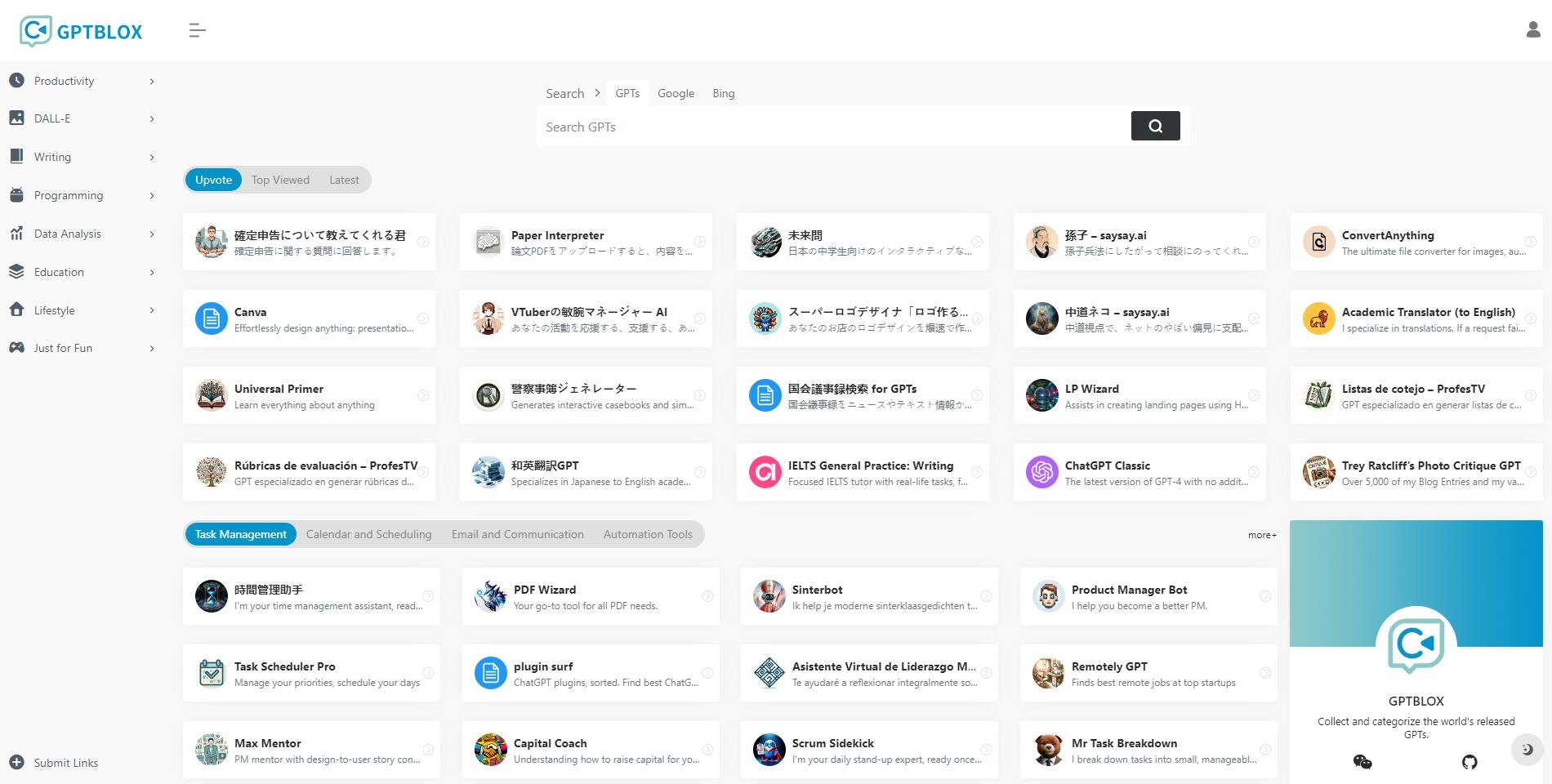This screenshot has height=784, width=1552.
Task: Select the Google search tab
Action: pyautogui.click(x=676, y=93)
